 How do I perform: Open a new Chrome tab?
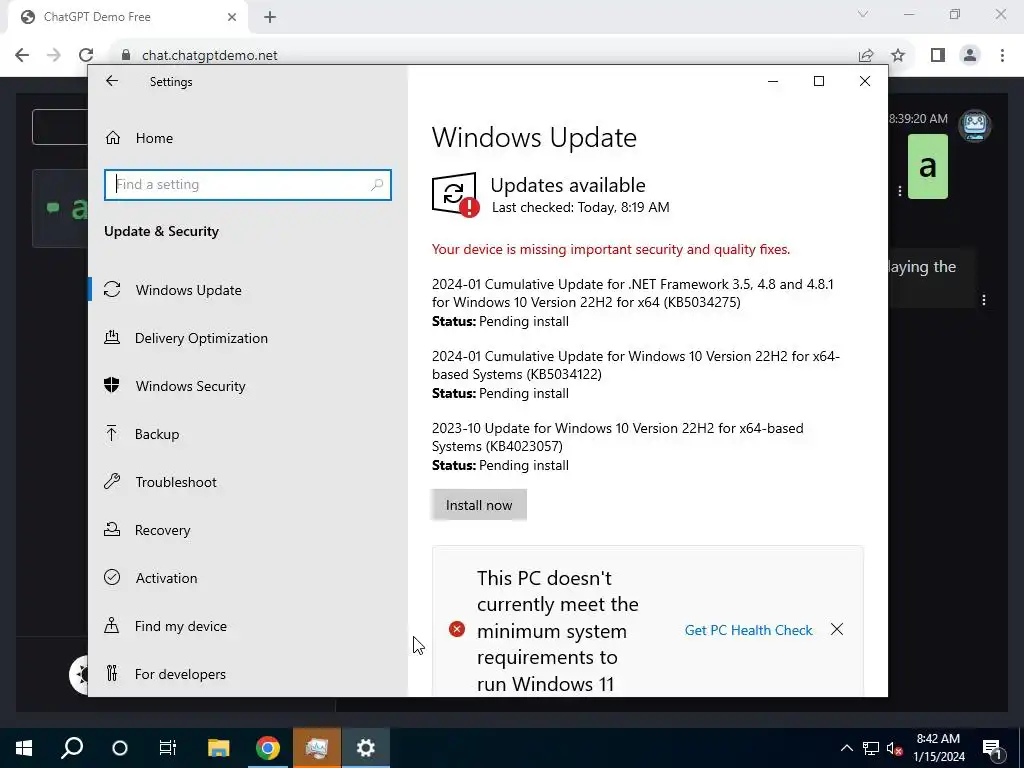[270, 17]
